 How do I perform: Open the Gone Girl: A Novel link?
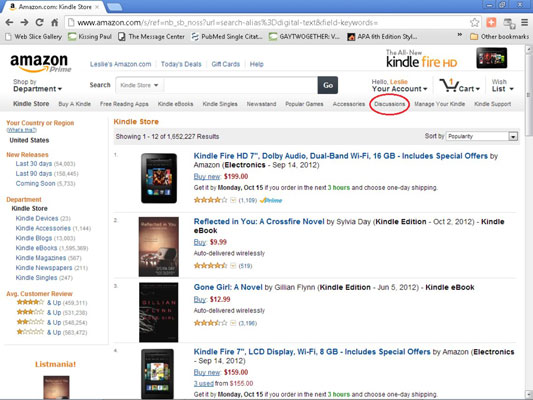[x=228, y=287]
